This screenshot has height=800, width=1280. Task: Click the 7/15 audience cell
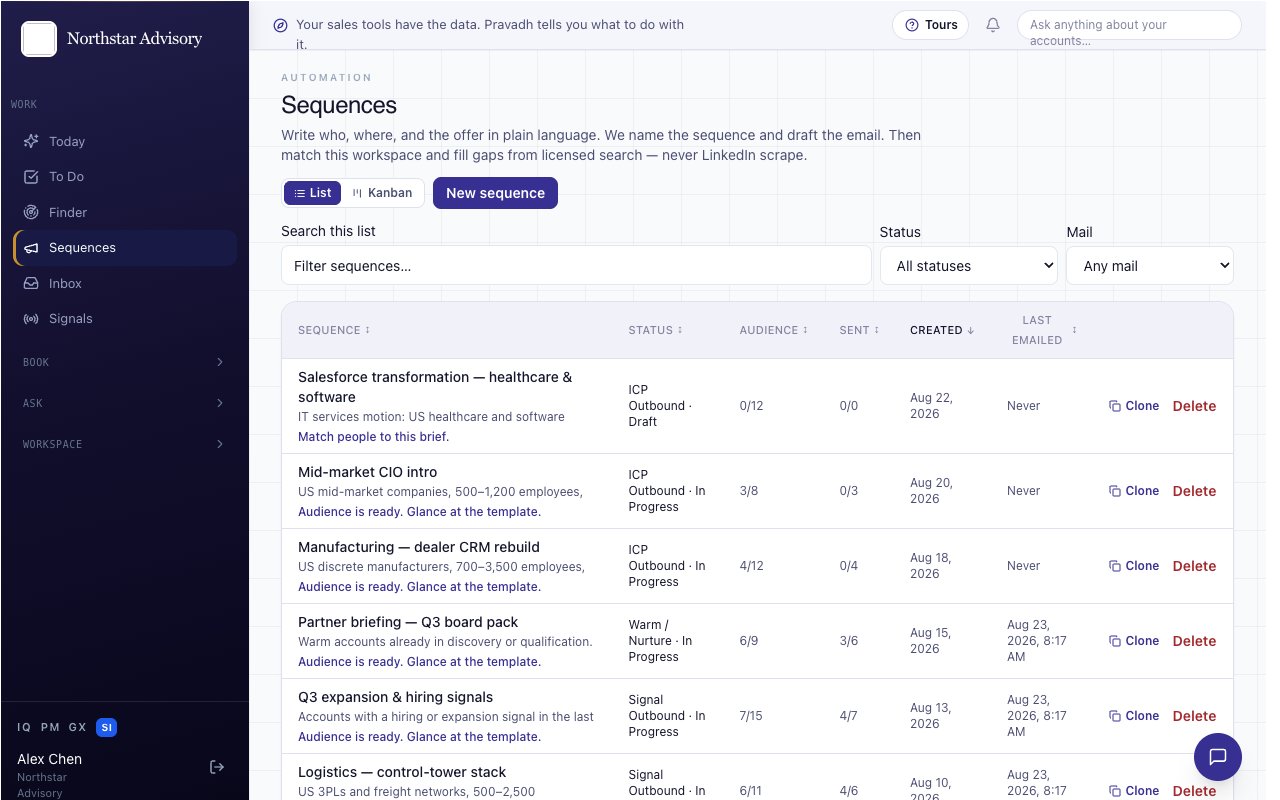pos(751,716)
